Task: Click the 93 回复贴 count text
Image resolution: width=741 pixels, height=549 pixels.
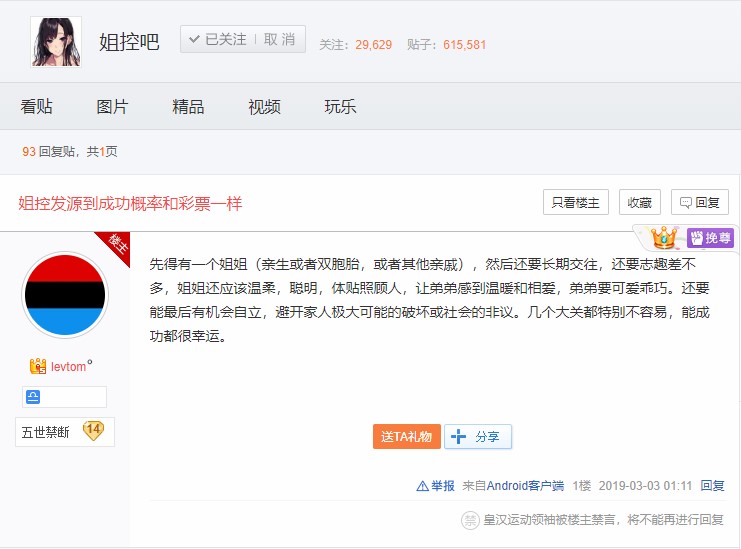Action: pyautogui.click(x=48, y=152)
